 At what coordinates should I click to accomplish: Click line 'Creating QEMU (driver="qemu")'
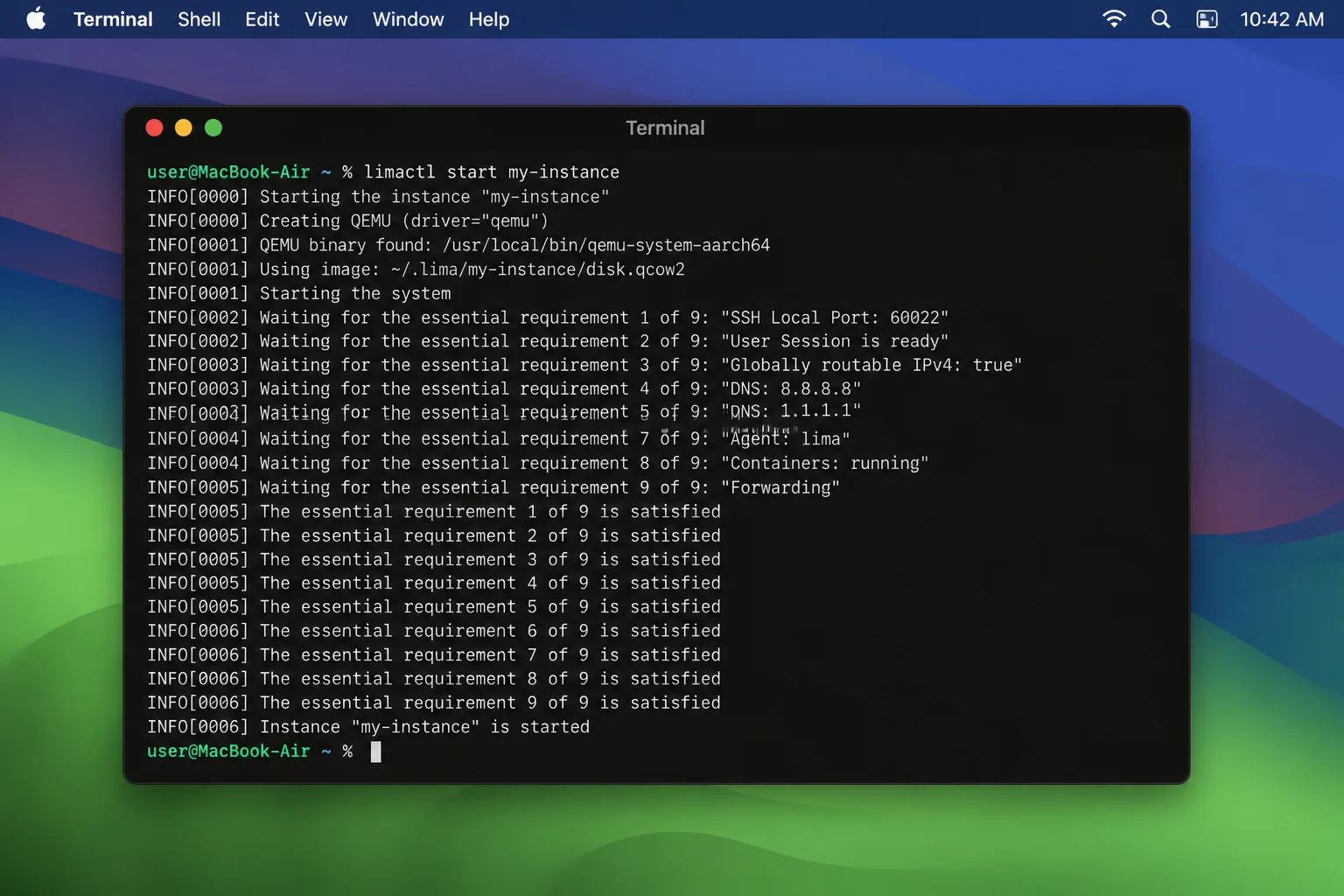(x=403, y=220)
